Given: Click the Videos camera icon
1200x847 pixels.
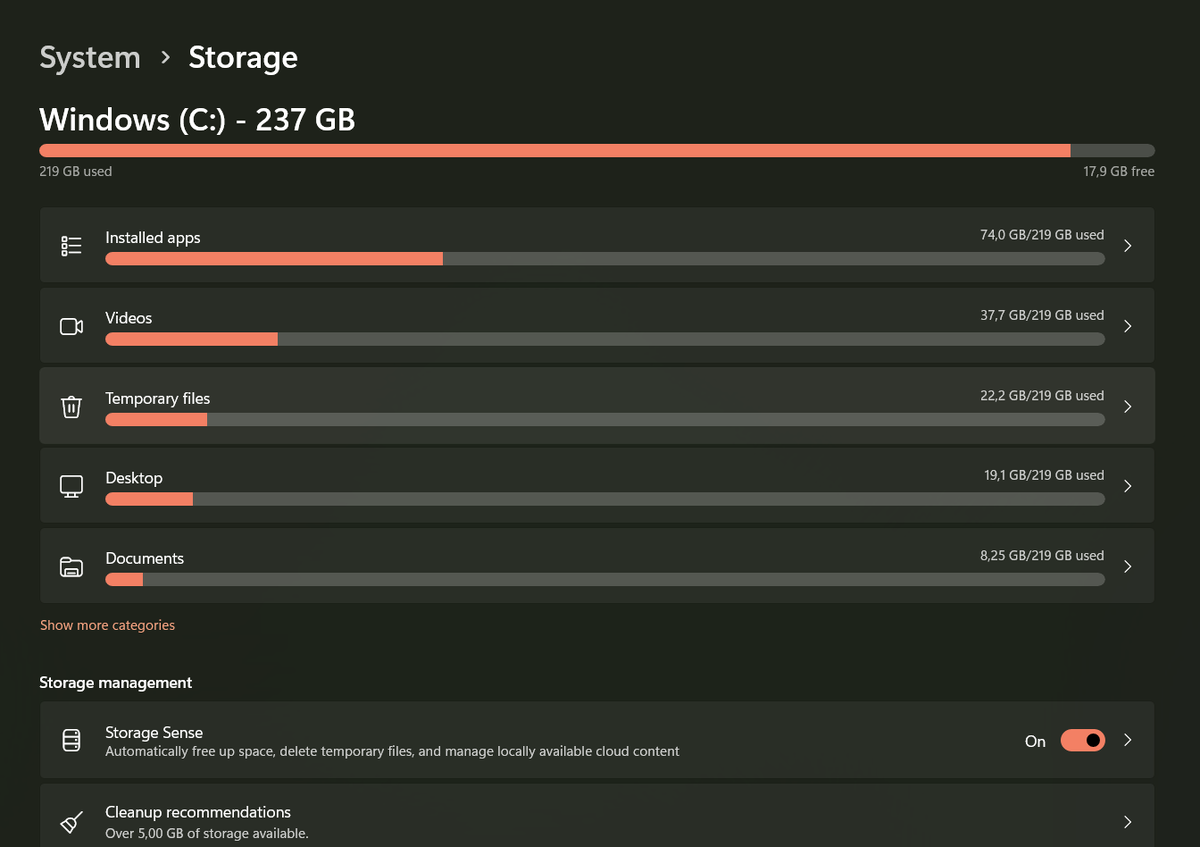Looking at the screenshot, I should coord(71,326).
